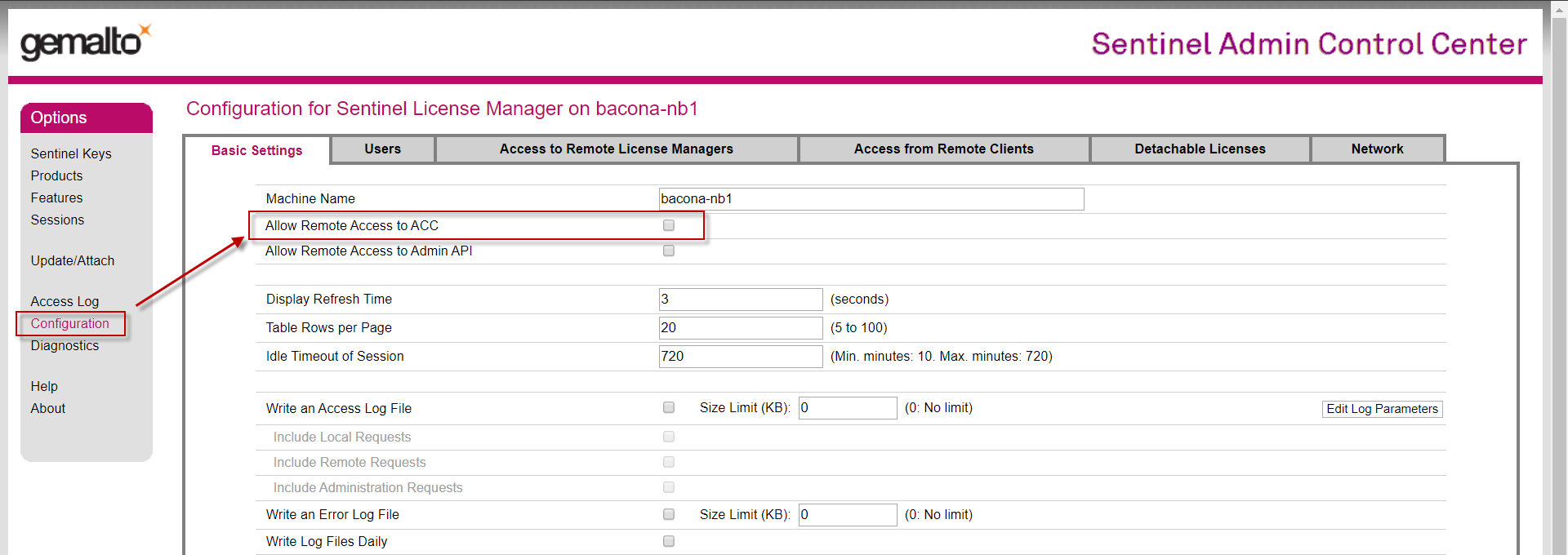Open the Network tab
1568x555 pixels.
(x=1377, y=149)
